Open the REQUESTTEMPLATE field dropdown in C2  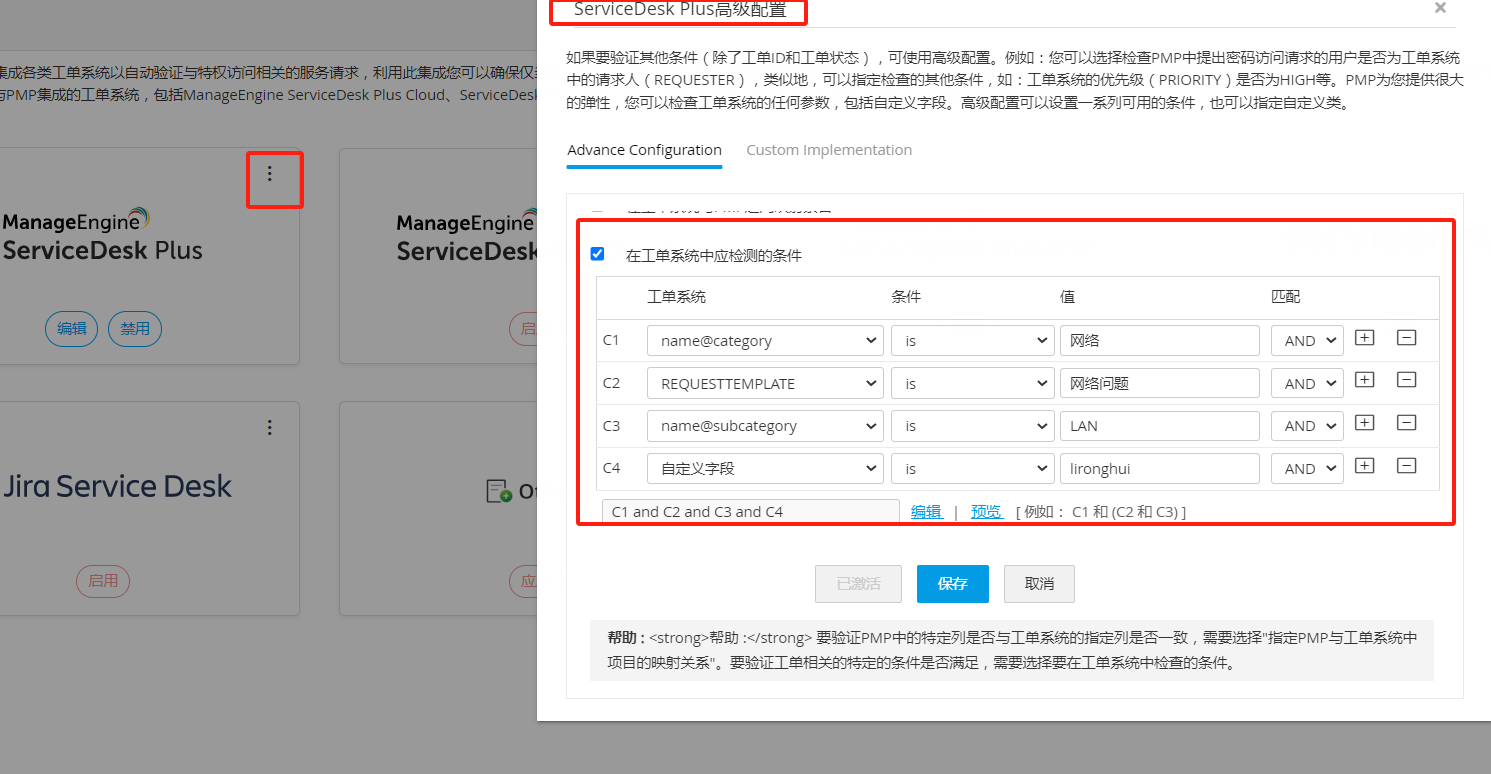tap(765, 383)
